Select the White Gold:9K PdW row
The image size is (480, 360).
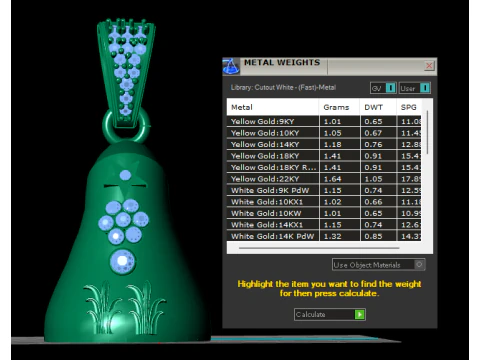[x=324, y=190]
